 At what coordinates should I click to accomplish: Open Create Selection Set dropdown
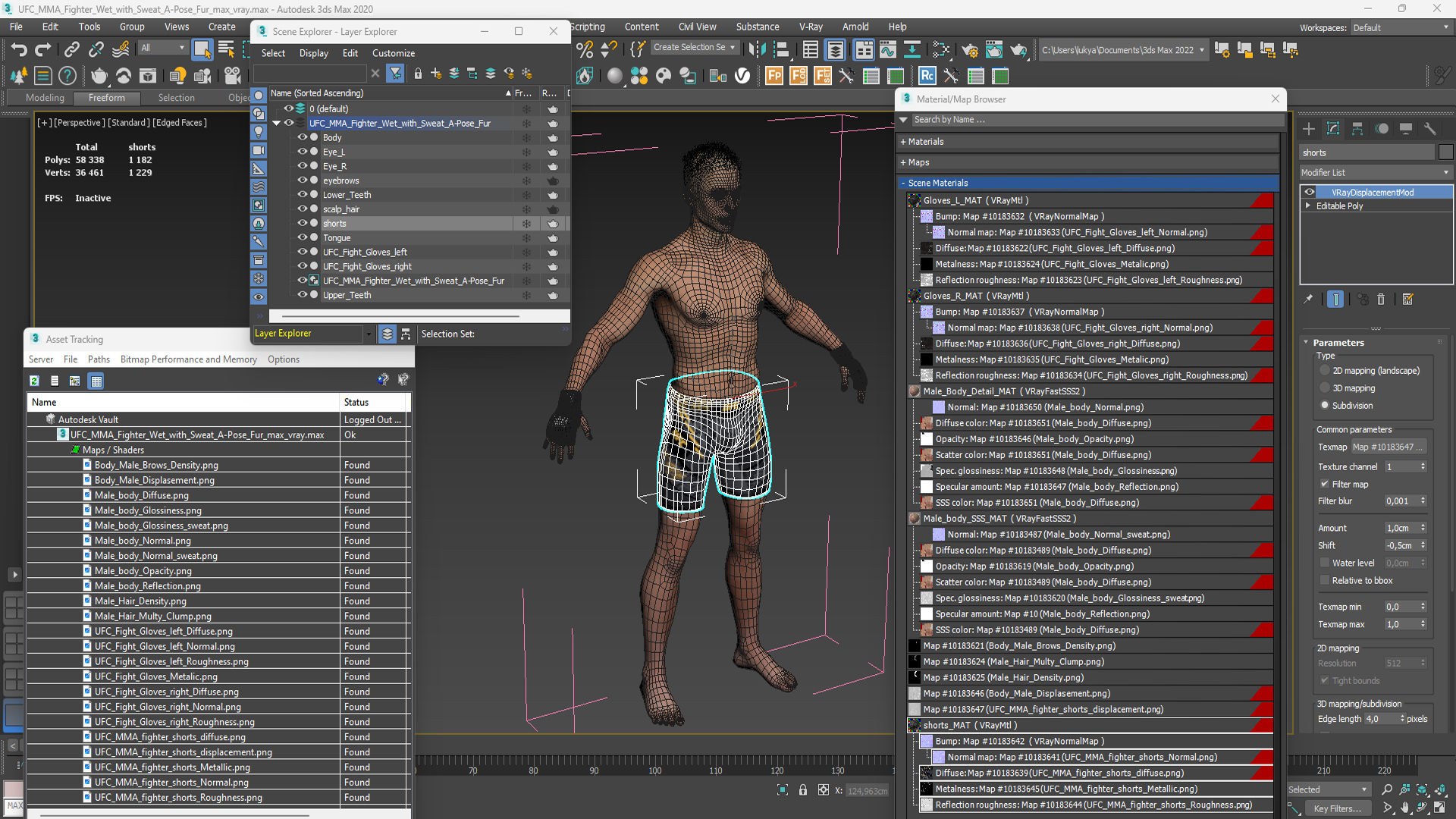click(695, 47)
